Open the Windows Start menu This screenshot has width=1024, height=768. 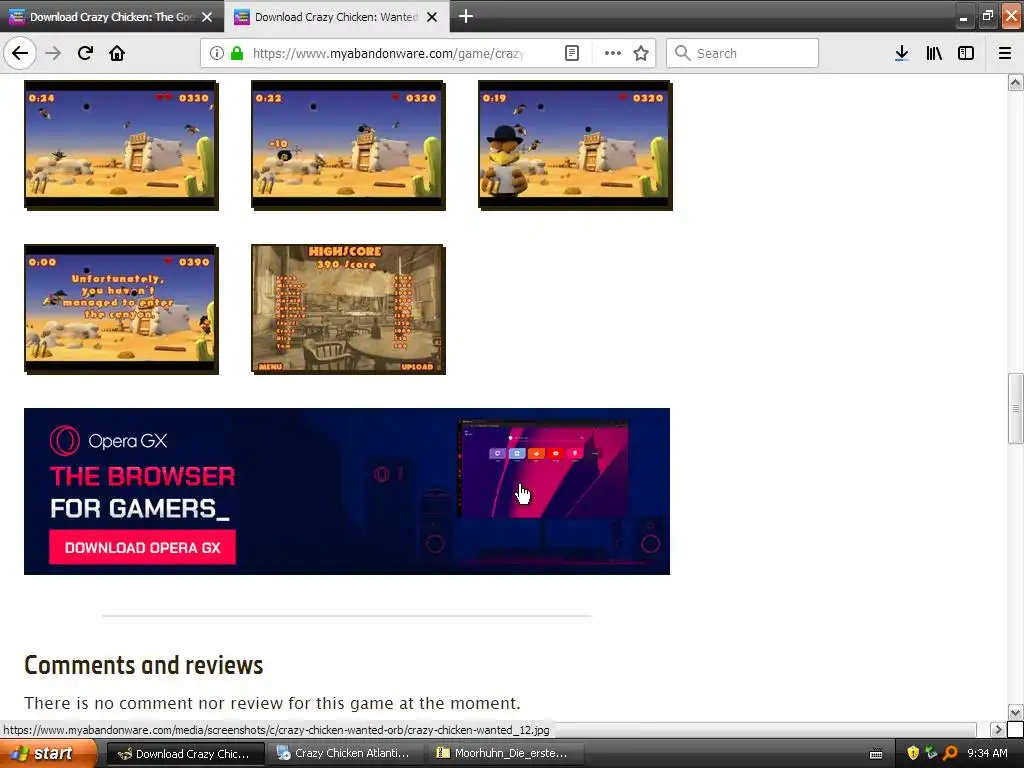point(48,753)
